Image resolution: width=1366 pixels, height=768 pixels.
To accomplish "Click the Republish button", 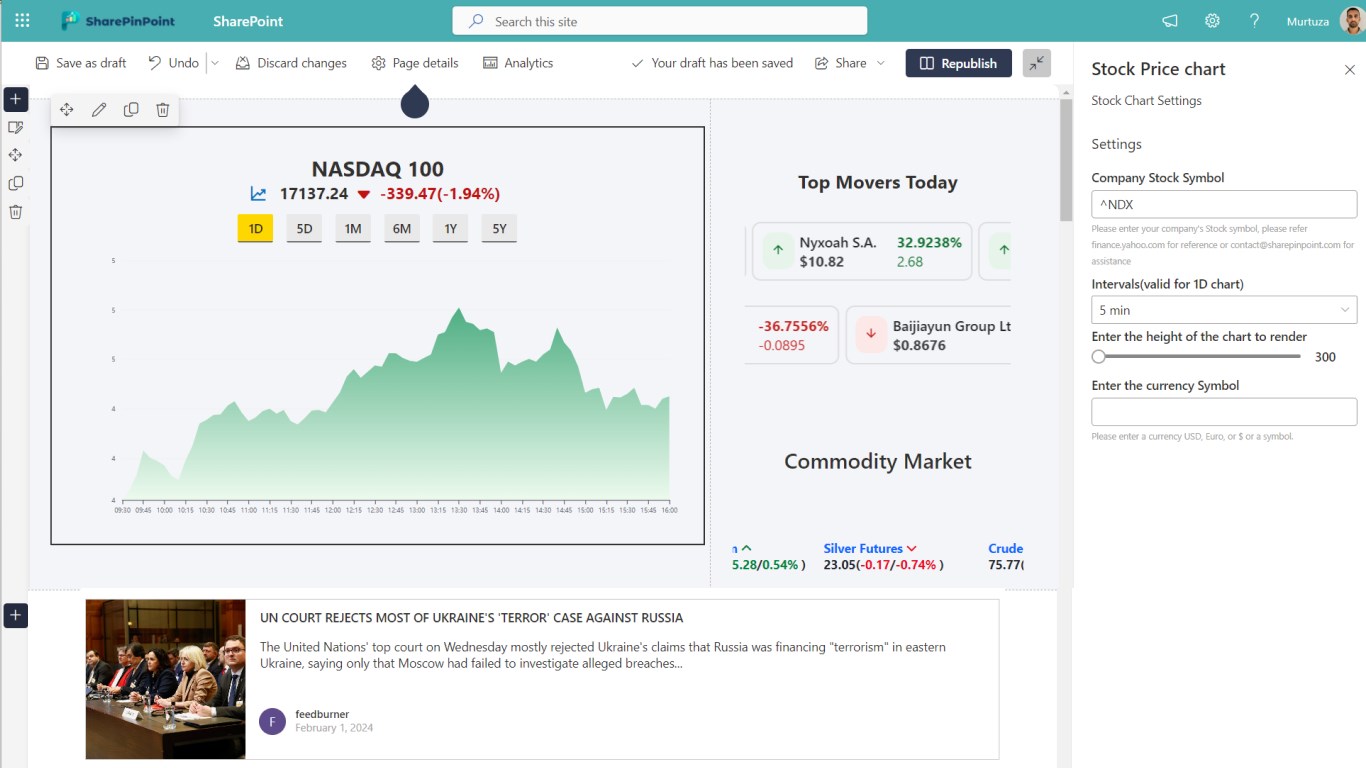I will [958, 63].
